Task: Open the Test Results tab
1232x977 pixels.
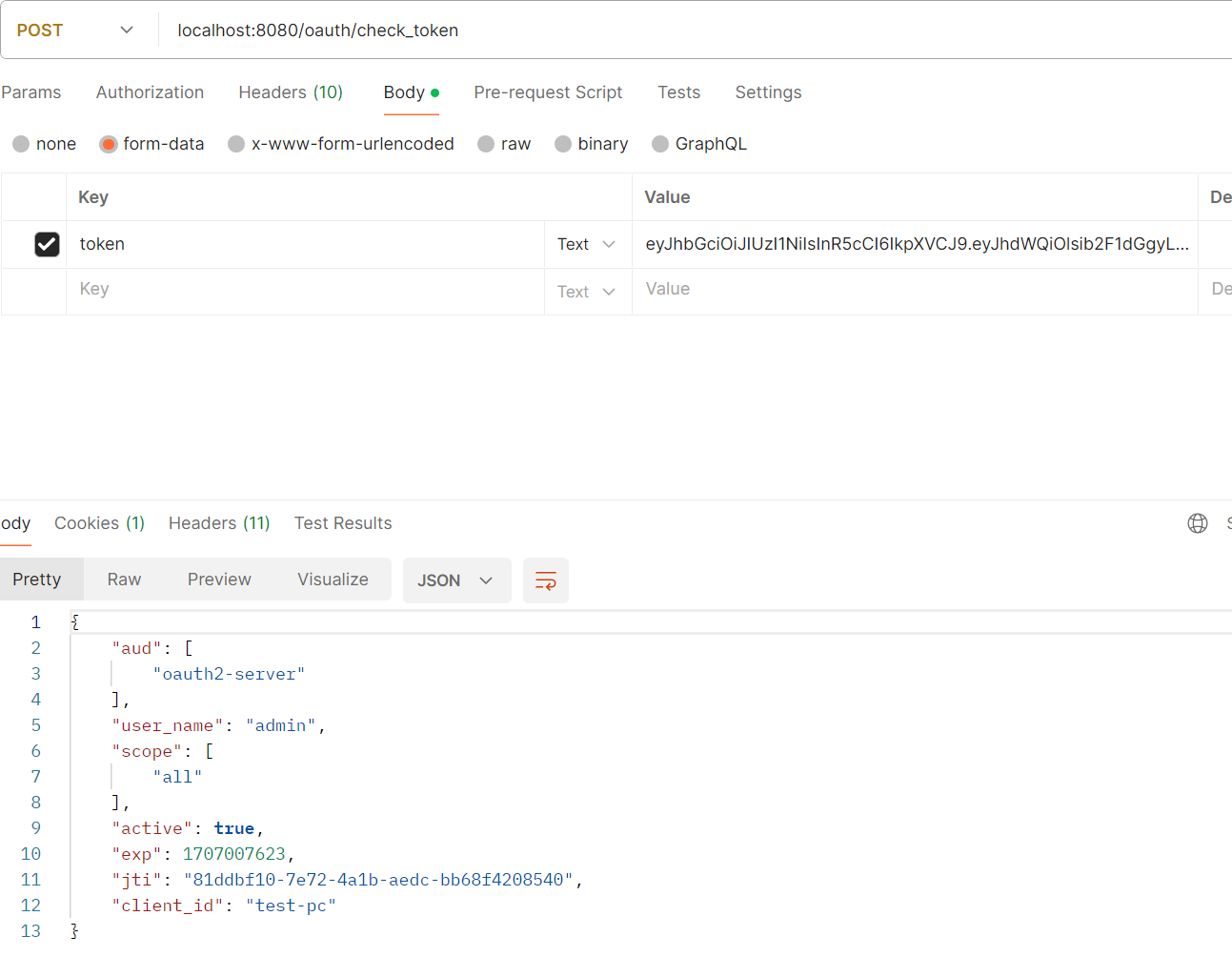Action: (343, 523)
